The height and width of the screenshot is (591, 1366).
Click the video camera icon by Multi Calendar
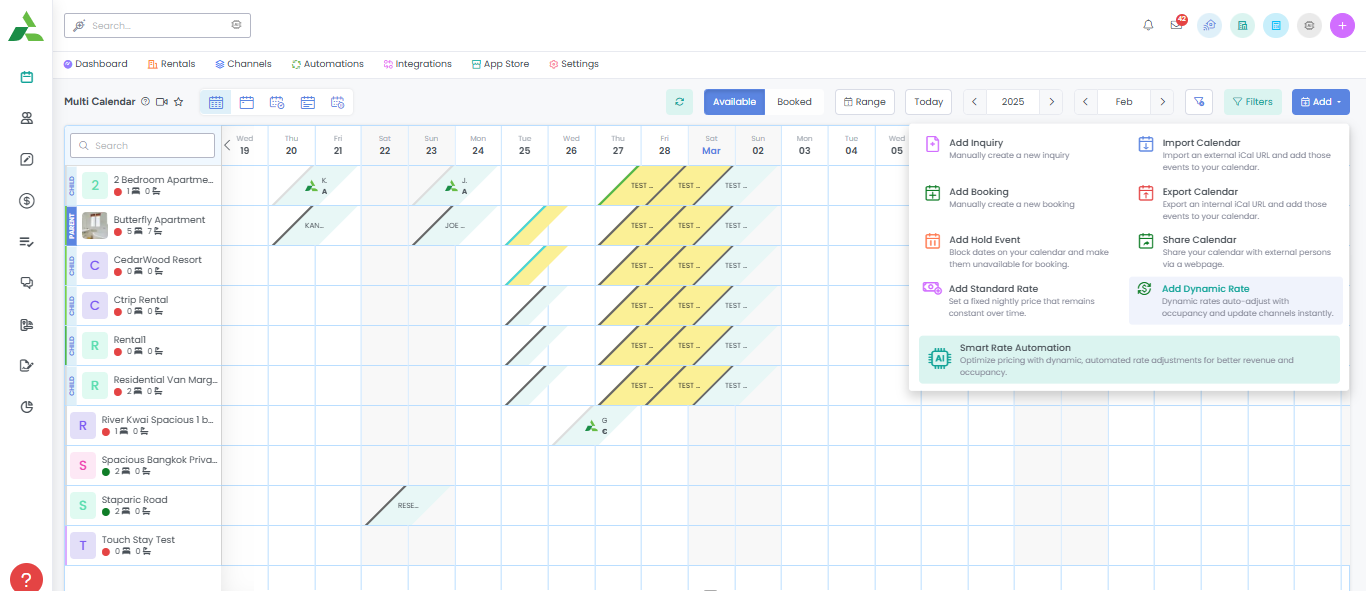click(x=162, y=101)
